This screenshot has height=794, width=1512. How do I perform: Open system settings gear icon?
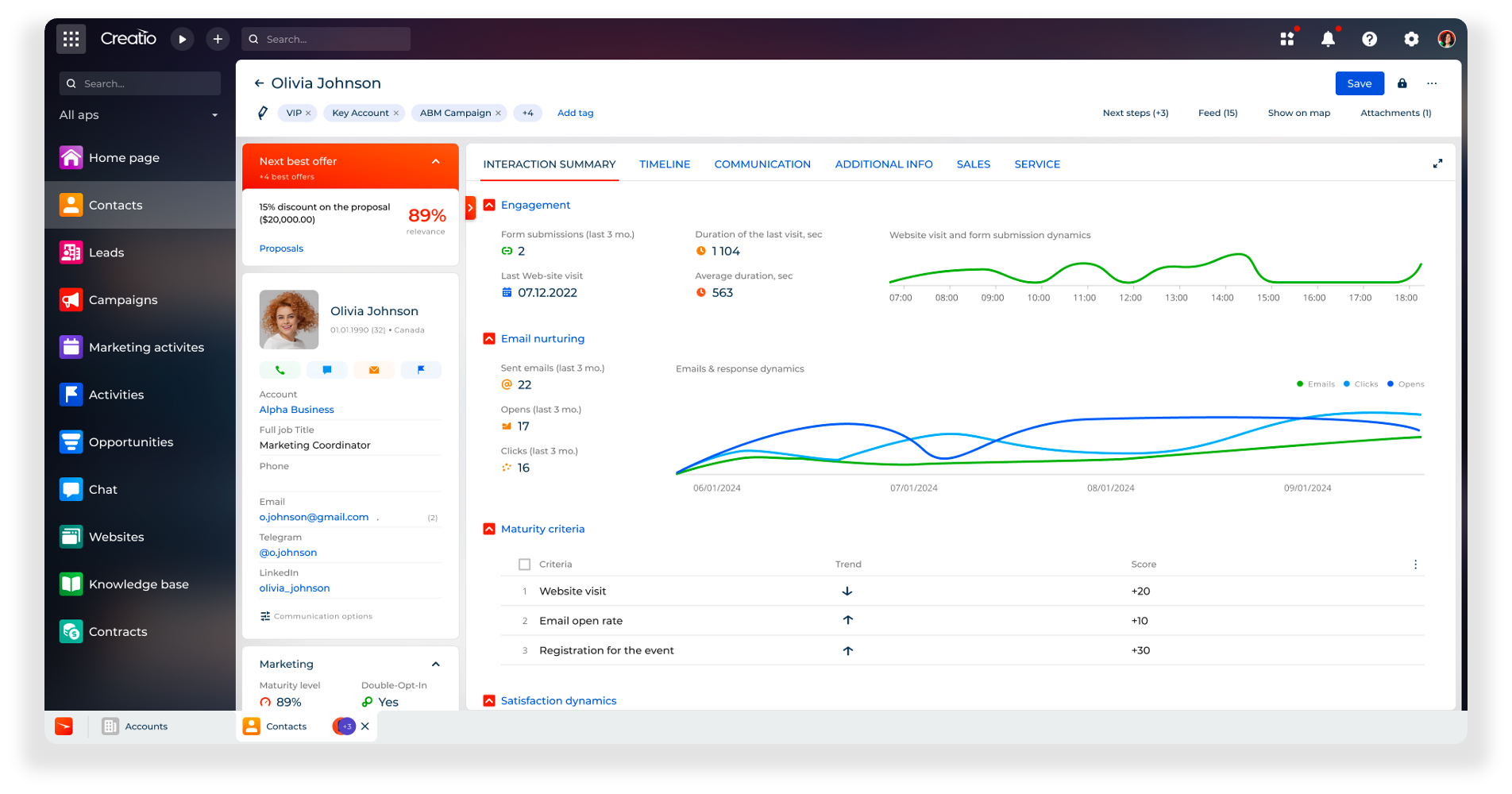1410,39
